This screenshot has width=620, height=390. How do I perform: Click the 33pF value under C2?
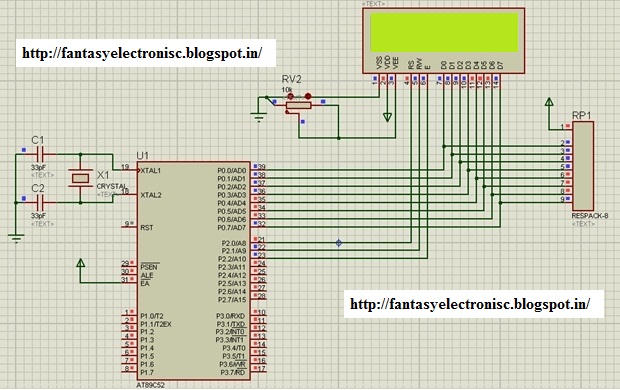38,216
